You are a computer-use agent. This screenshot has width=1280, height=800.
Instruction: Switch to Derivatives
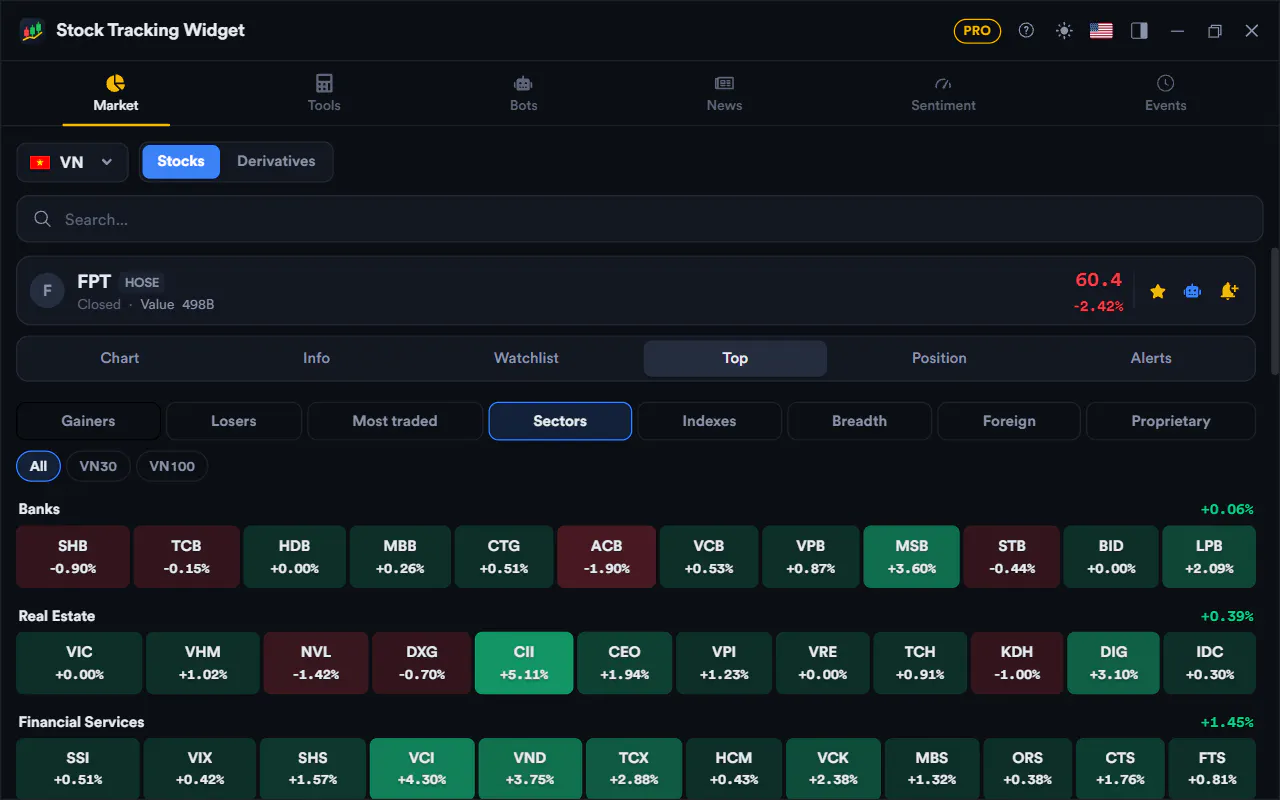276,161
